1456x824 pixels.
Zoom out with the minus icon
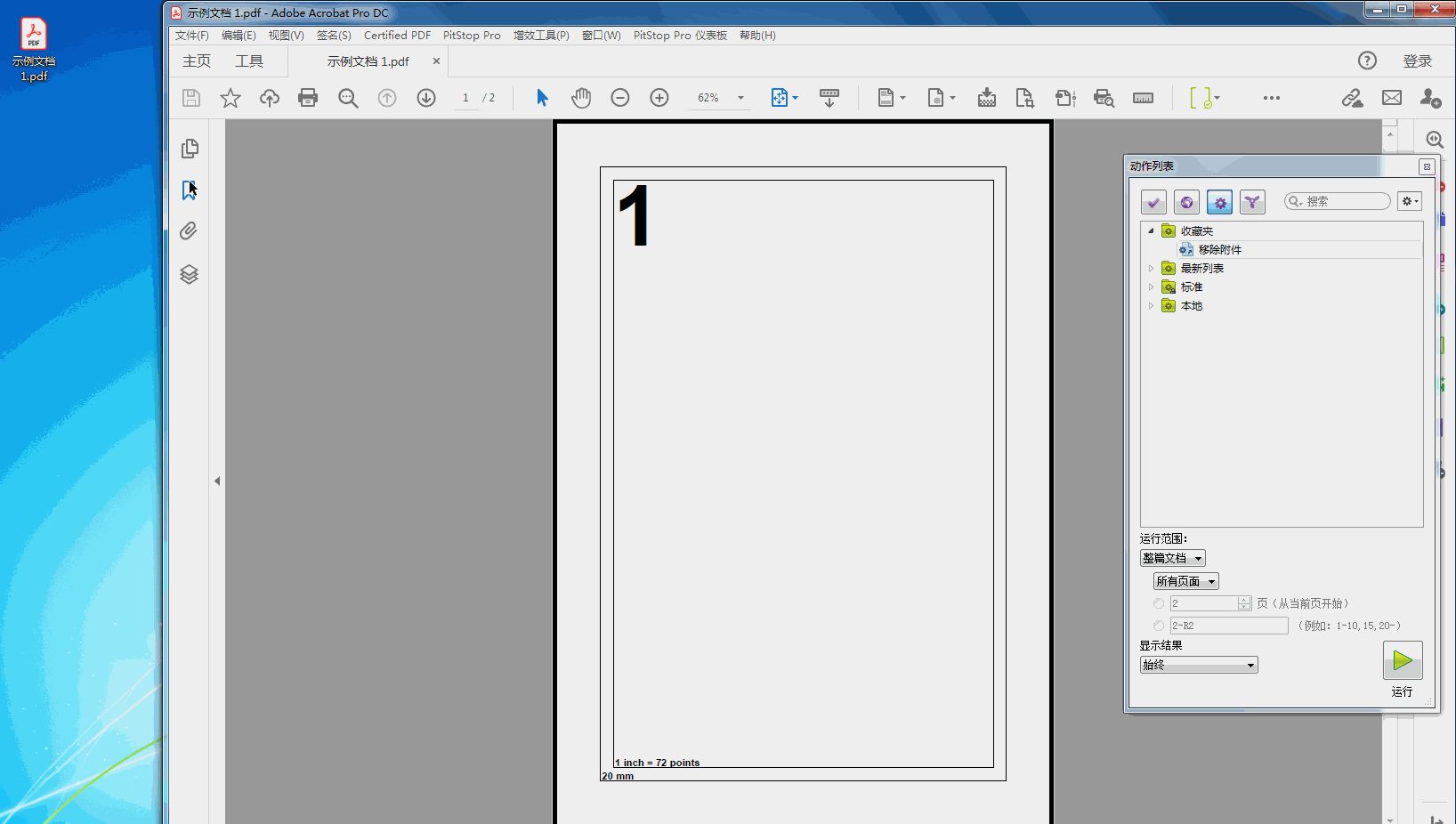620,98
